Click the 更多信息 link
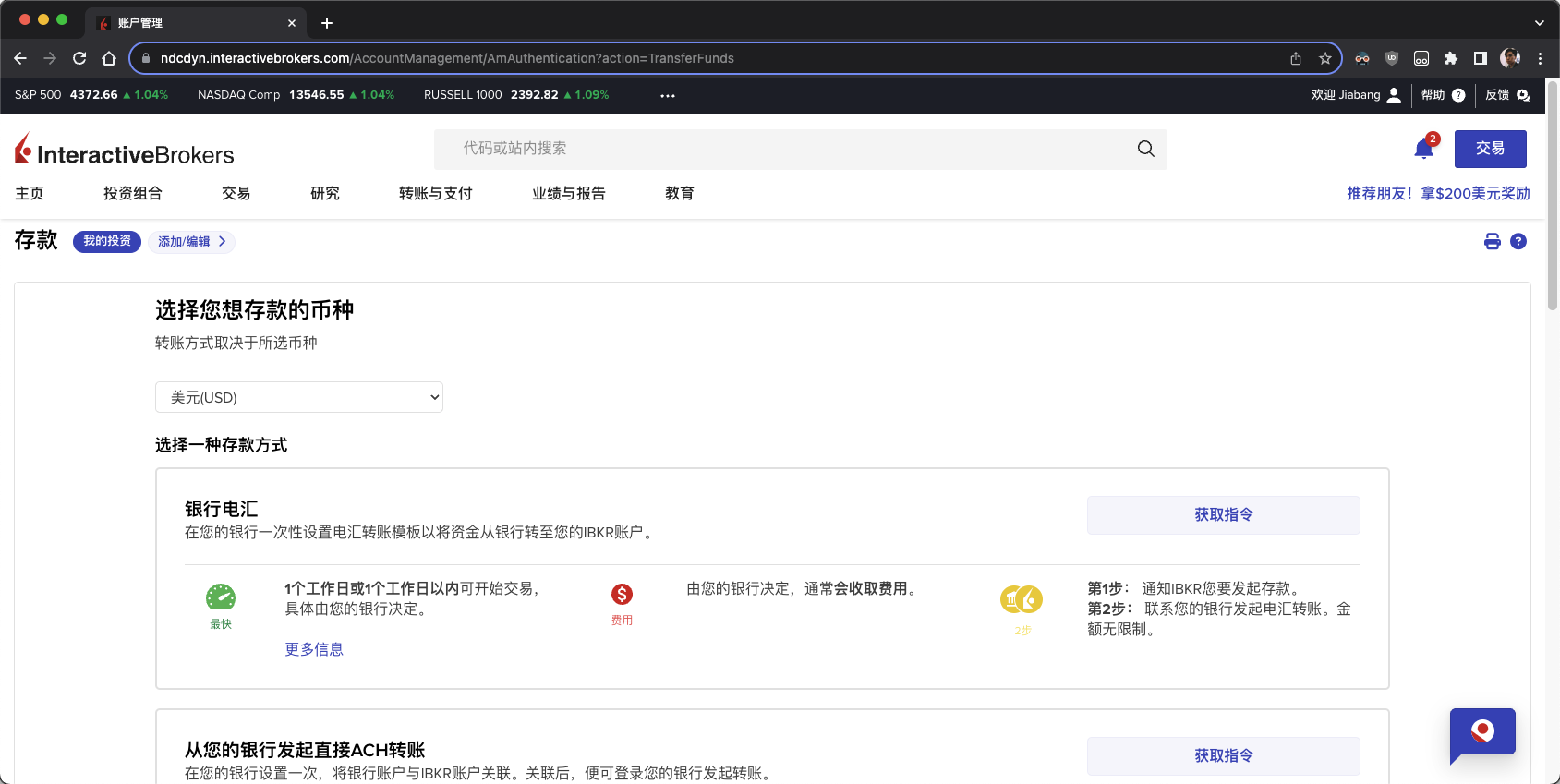1560x784 pixels. (314, 649)
